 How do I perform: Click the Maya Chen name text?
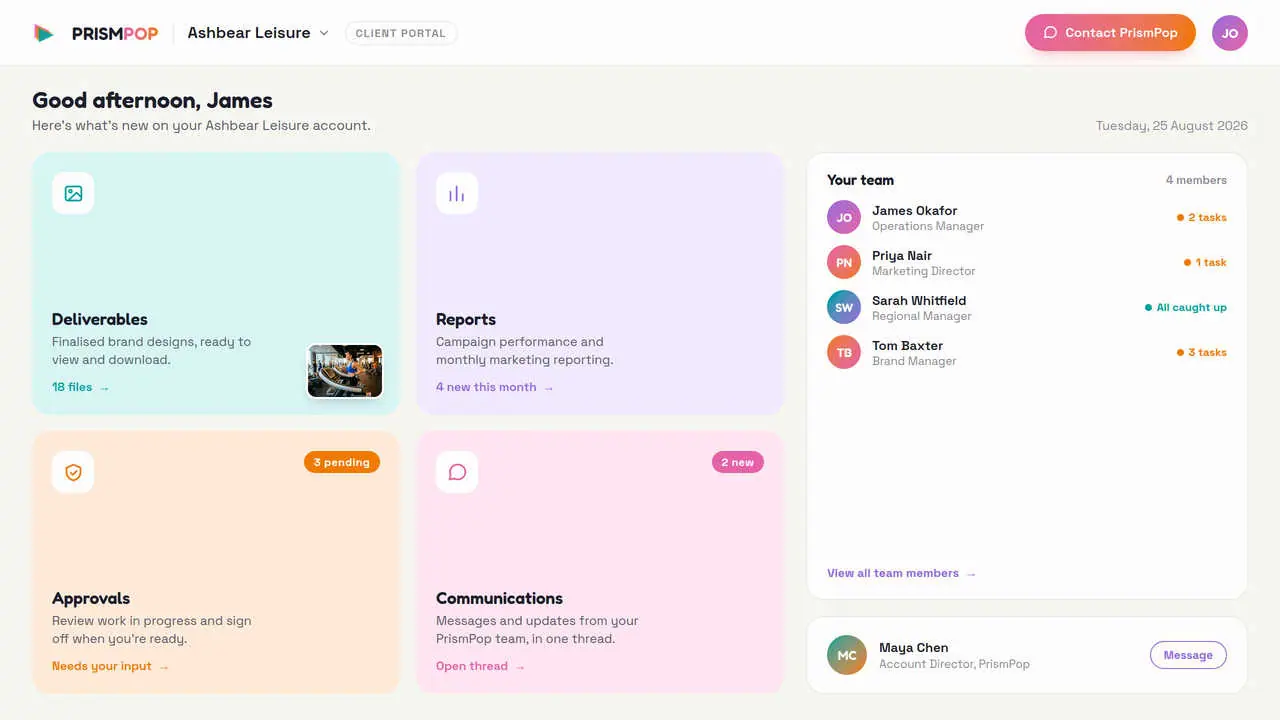(x=914, y=647)
